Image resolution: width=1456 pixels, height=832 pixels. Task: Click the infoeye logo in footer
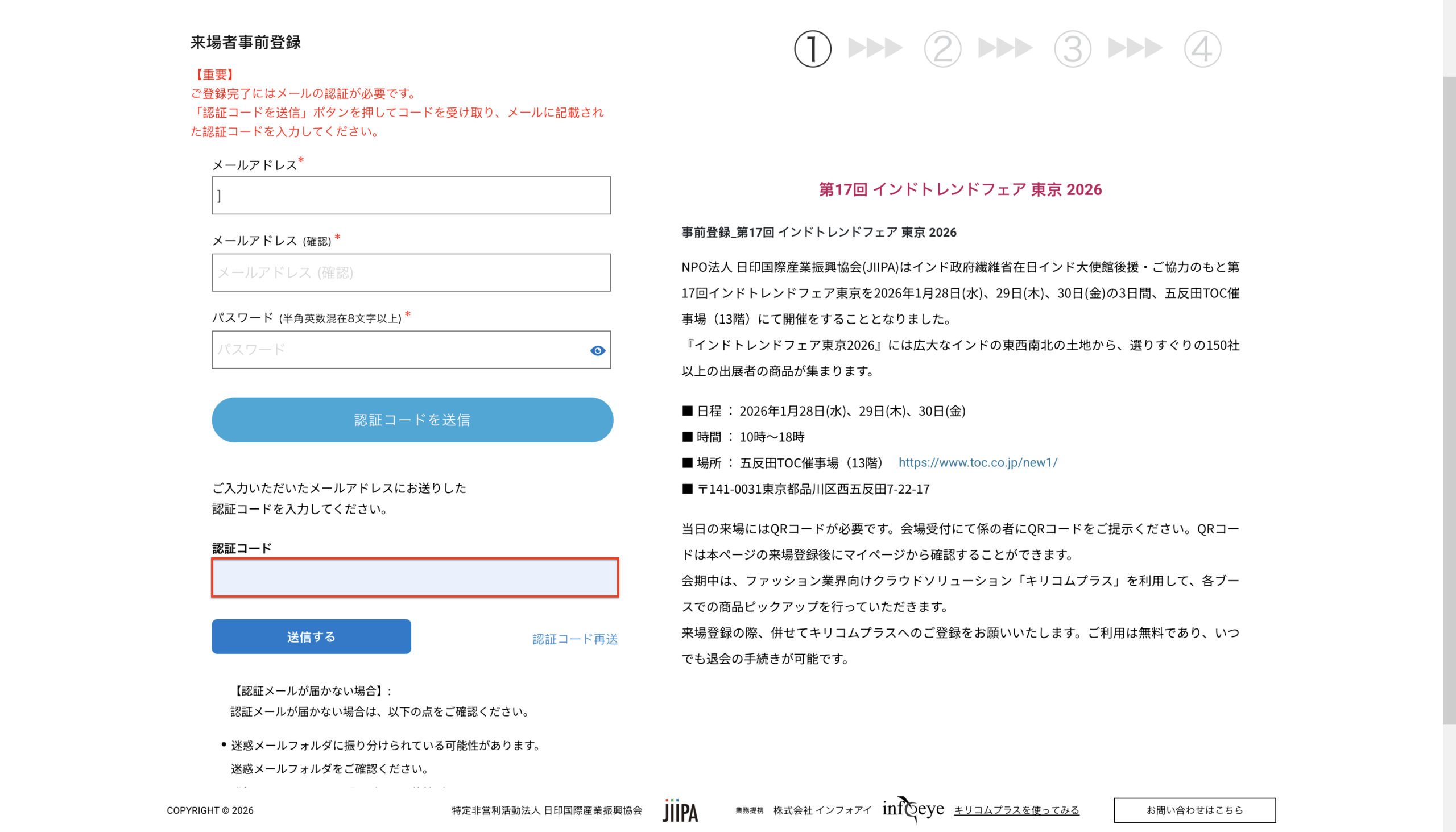pyautogui.click(x=913, y=809)
